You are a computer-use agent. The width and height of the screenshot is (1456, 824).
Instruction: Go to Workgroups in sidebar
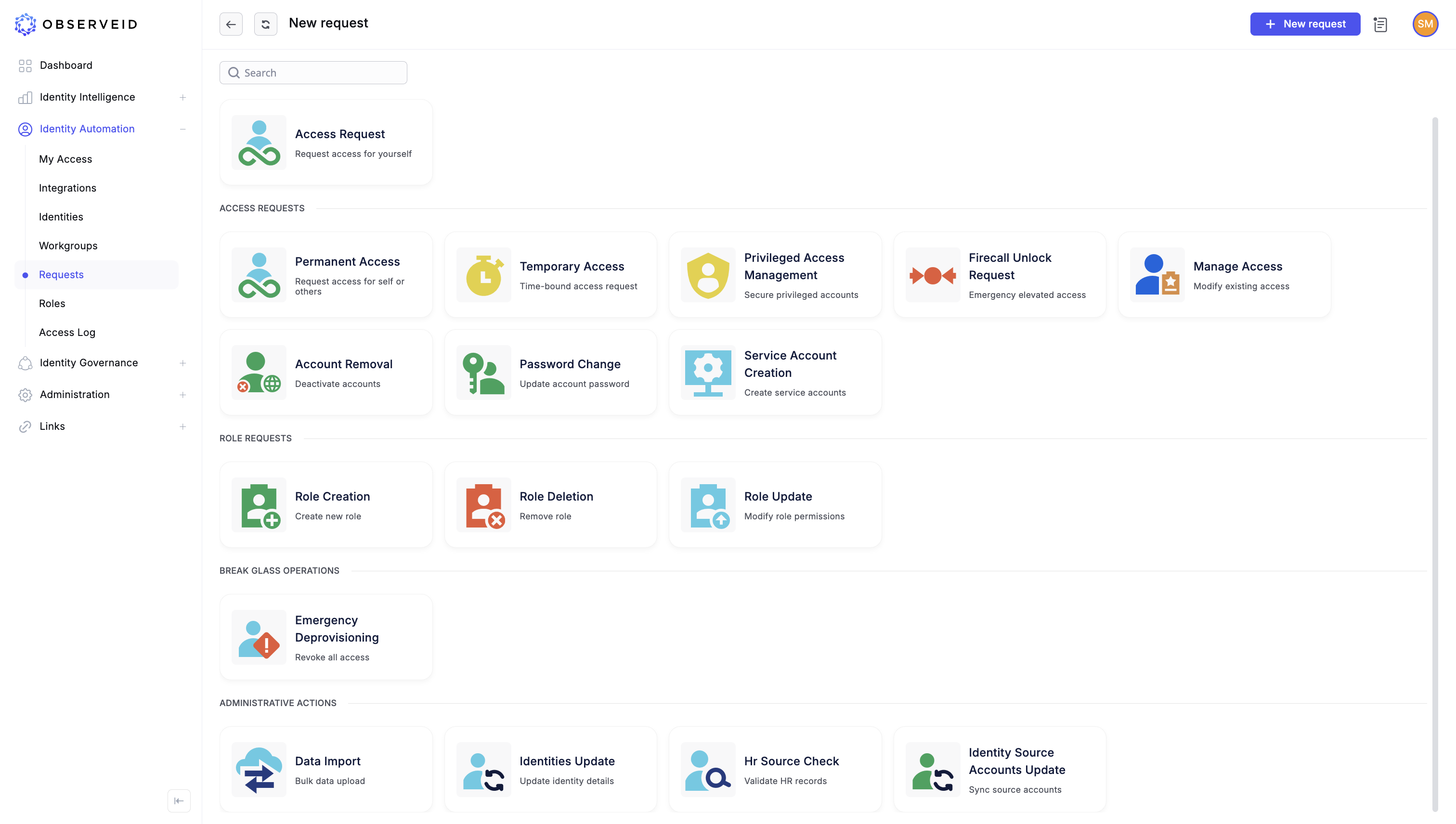[68, 245]
